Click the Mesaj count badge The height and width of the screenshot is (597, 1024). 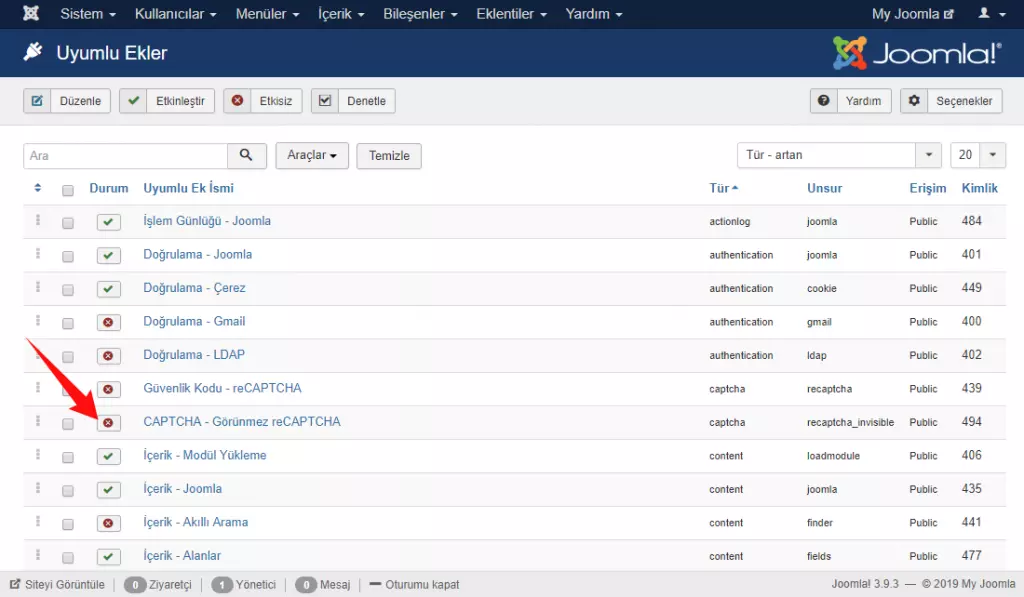[x=306, y=585]
